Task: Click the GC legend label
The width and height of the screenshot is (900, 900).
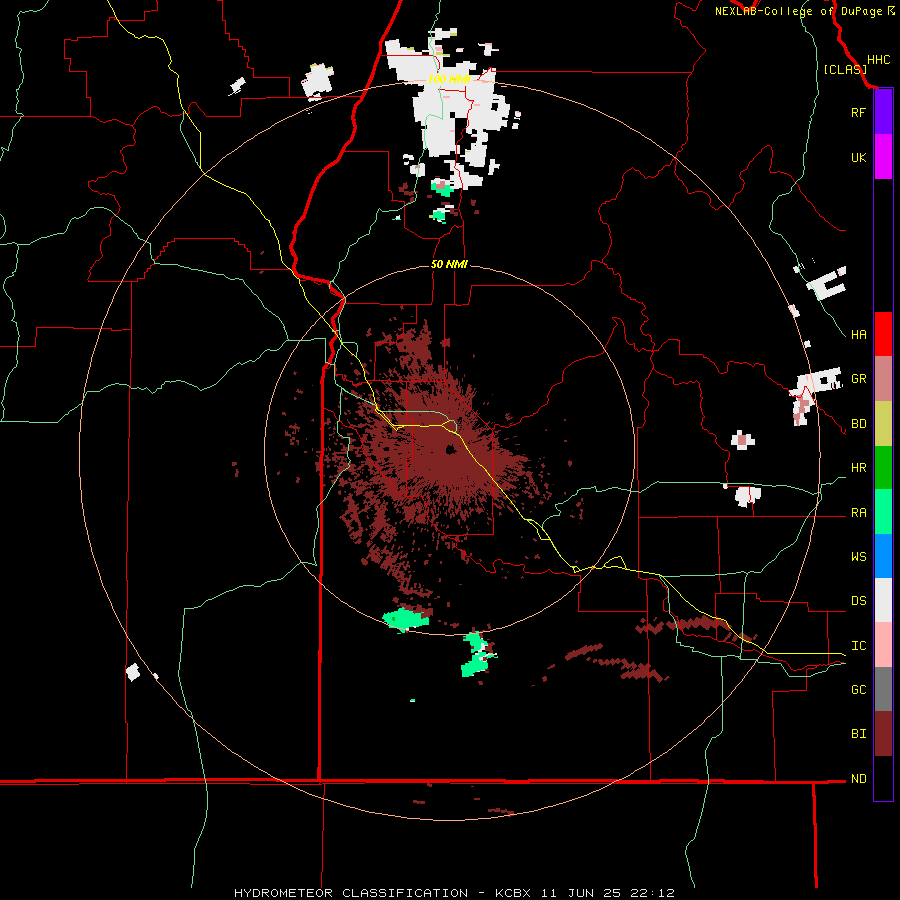Action: (x=858, y=690)
